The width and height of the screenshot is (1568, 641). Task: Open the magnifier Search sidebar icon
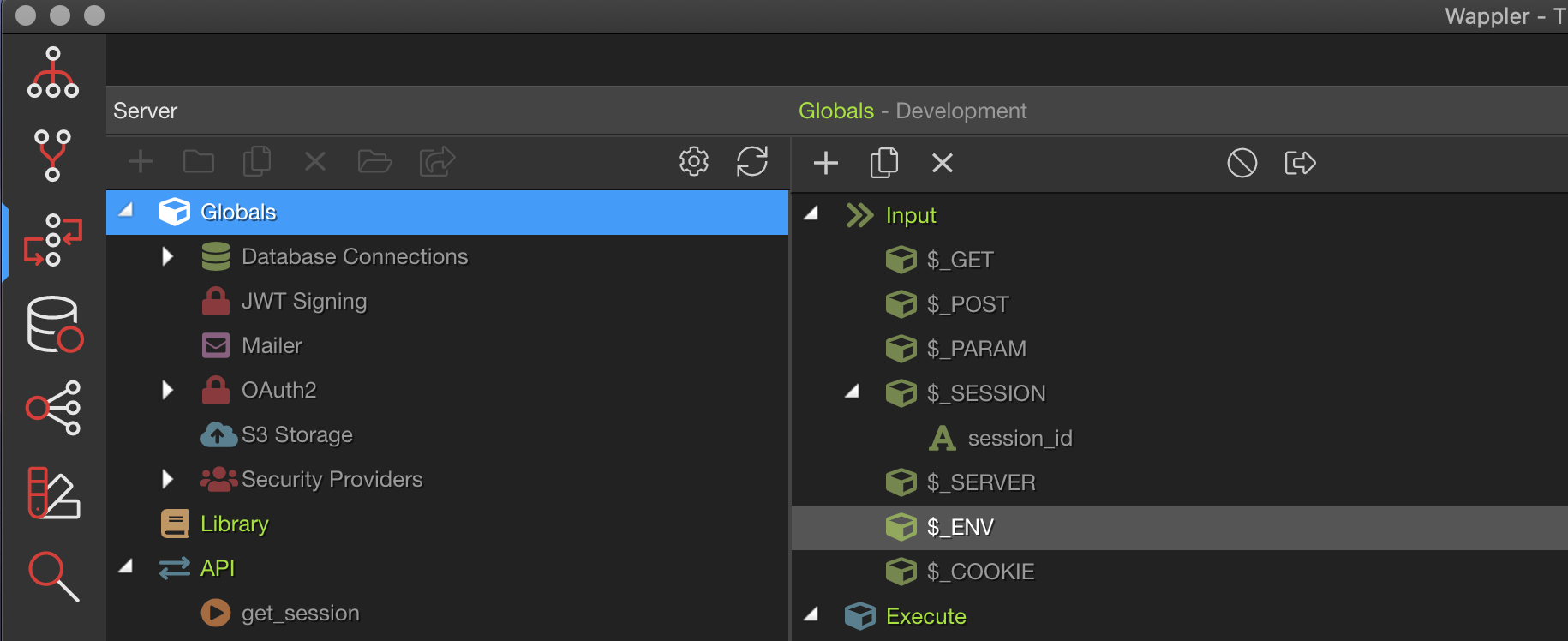click(x=54, y=577)
